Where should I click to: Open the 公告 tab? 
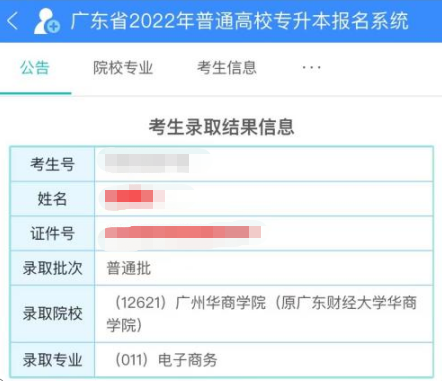pyautogui.click(x=35, y=68)
